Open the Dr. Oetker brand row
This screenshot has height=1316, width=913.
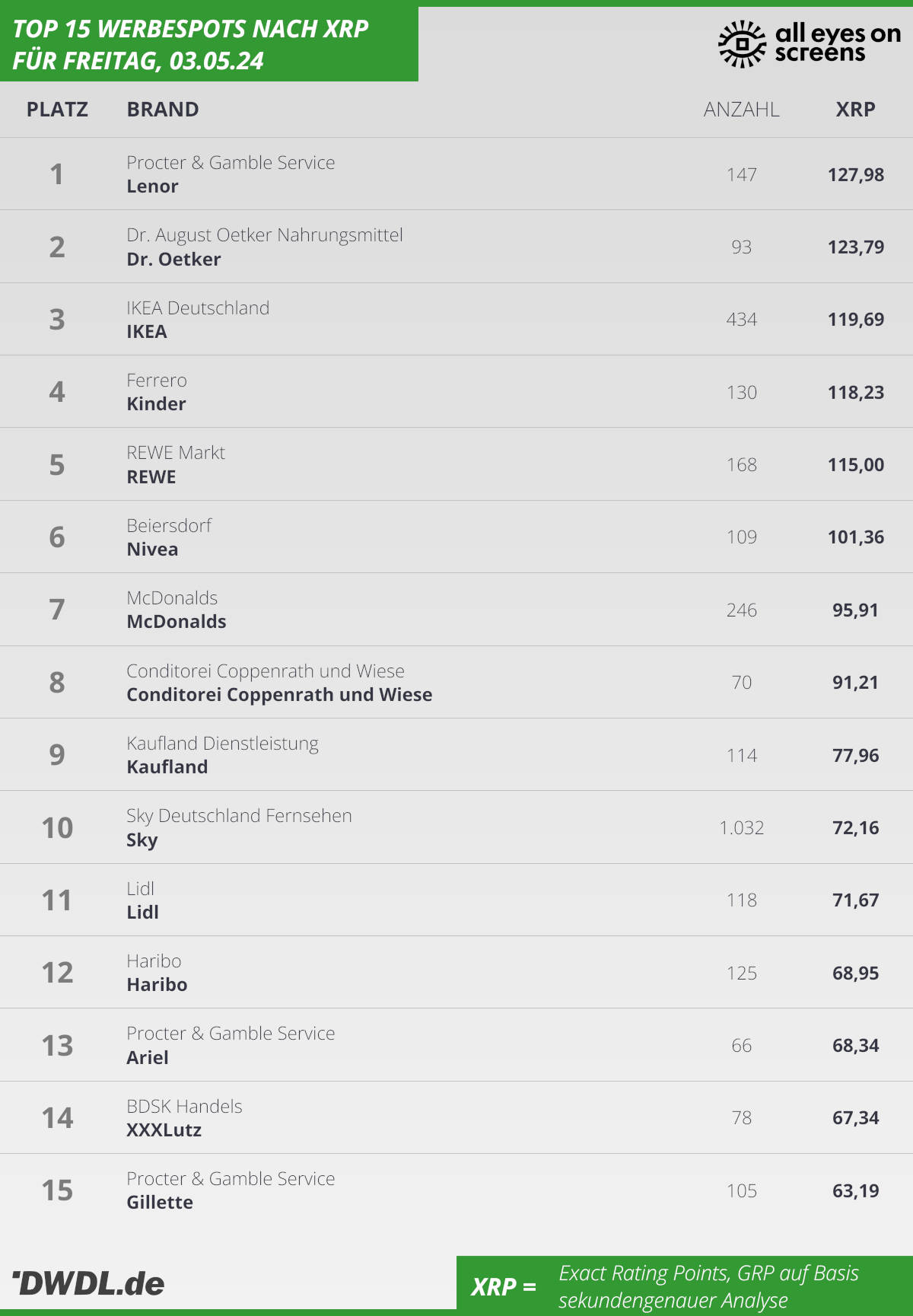456,247
